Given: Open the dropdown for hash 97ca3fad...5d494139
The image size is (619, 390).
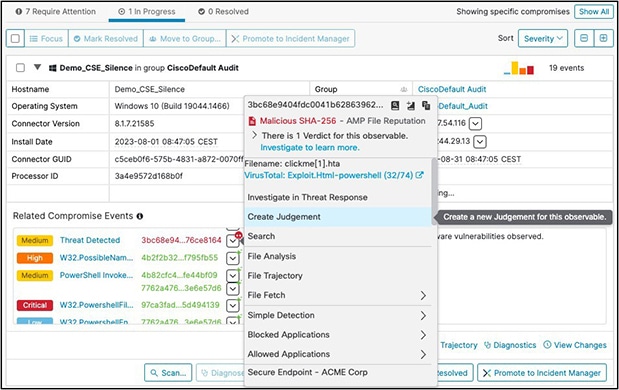Looking at the screenshot, I should pyautogui.click(x=233, y=305).
